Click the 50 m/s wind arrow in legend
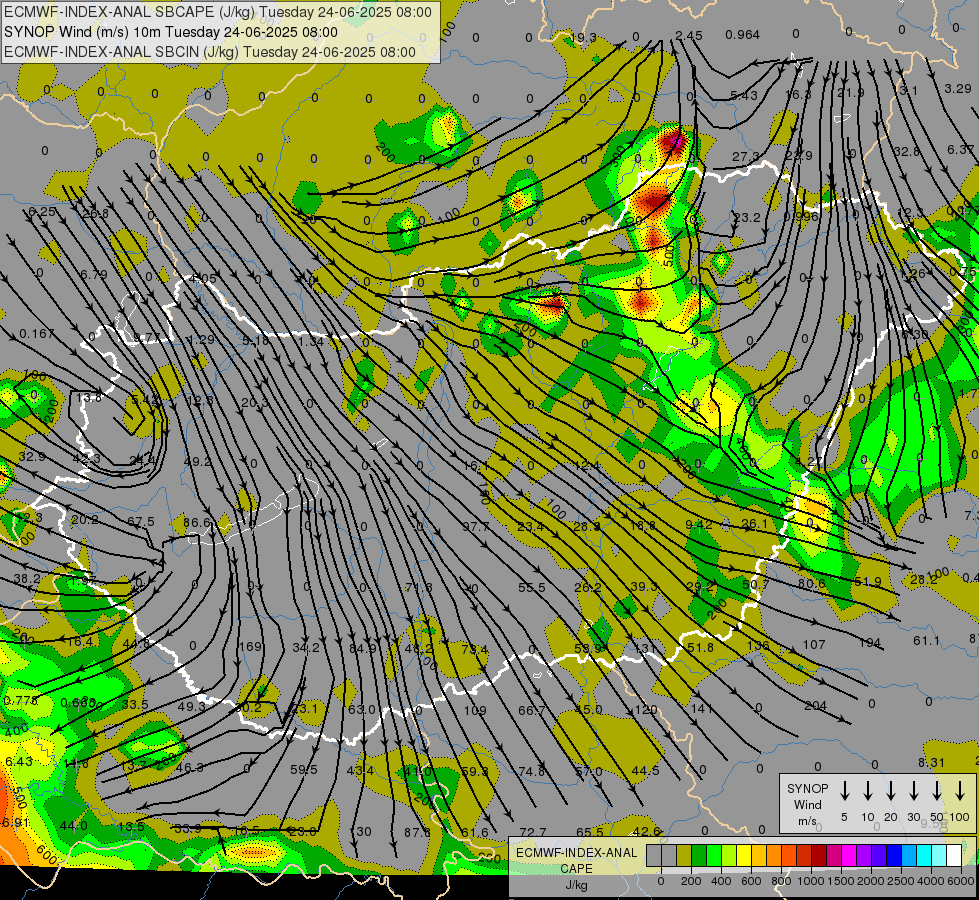The width and height of the screenshot is (979, 900). [x=937, y=790]
